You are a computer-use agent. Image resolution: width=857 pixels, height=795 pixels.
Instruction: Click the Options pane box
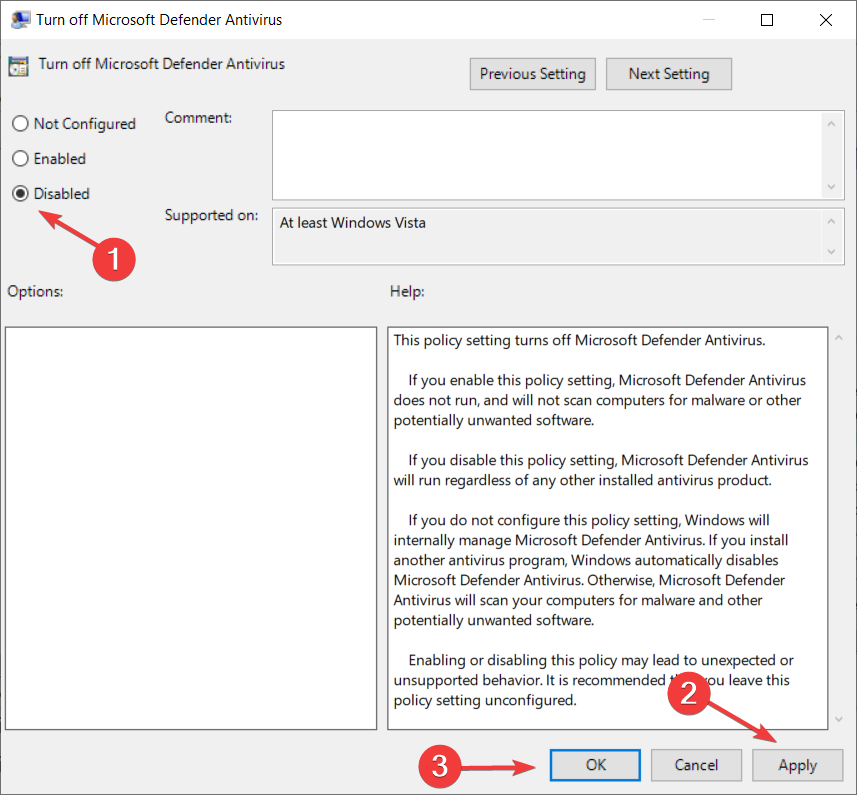click(191, 528)
